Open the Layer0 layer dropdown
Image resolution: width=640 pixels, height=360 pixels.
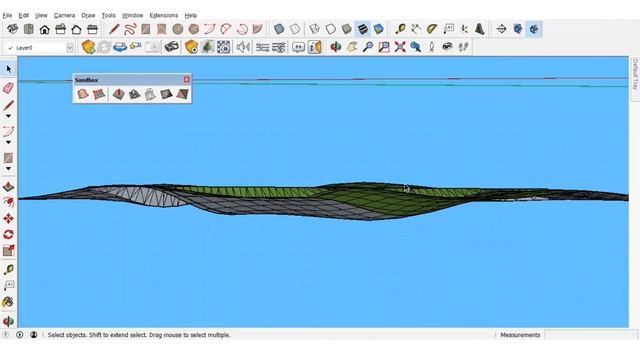point(70,48)
